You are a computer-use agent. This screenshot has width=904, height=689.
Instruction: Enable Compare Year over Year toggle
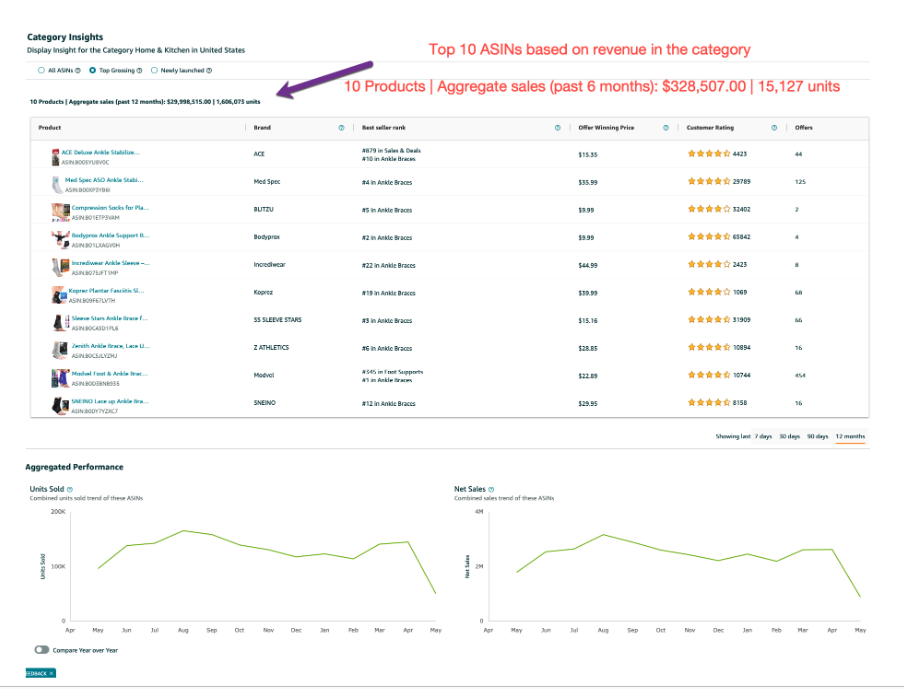(x=41, y=649)
